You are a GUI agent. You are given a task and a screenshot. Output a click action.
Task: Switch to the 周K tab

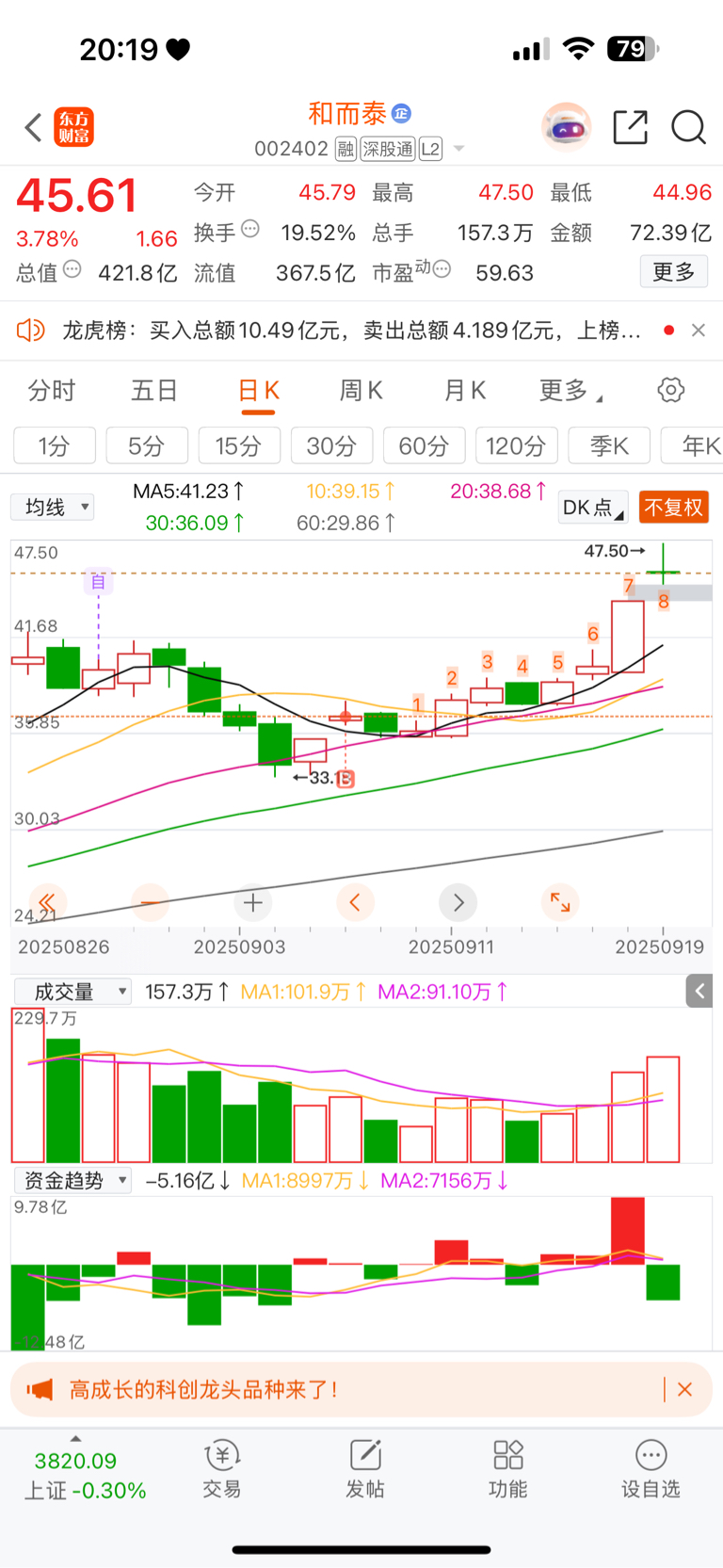point(361,390)
